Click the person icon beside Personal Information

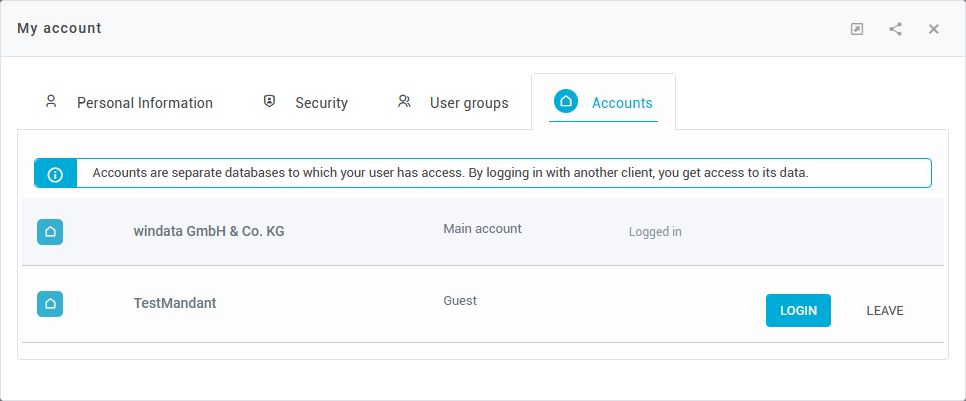point(51,102)
